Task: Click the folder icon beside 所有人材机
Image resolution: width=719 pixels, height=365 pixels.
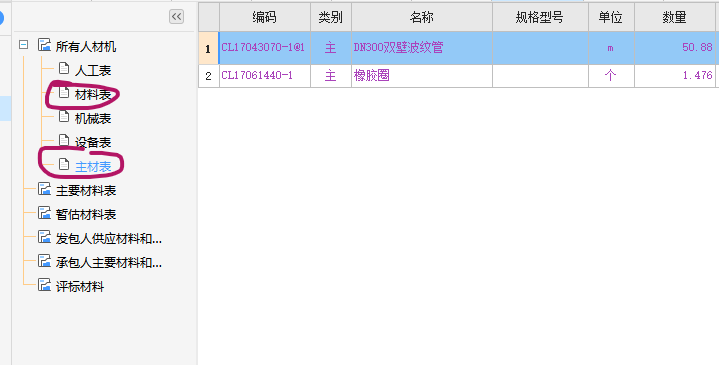Action: point(44,45)
